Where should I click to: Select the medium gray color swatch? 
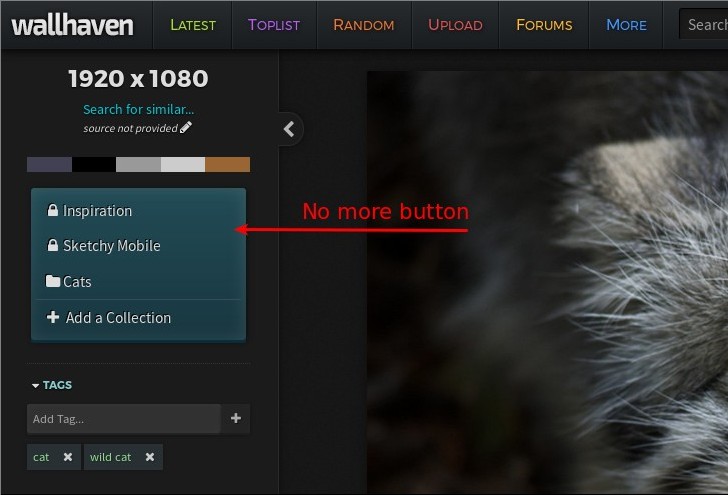(138, 164)
